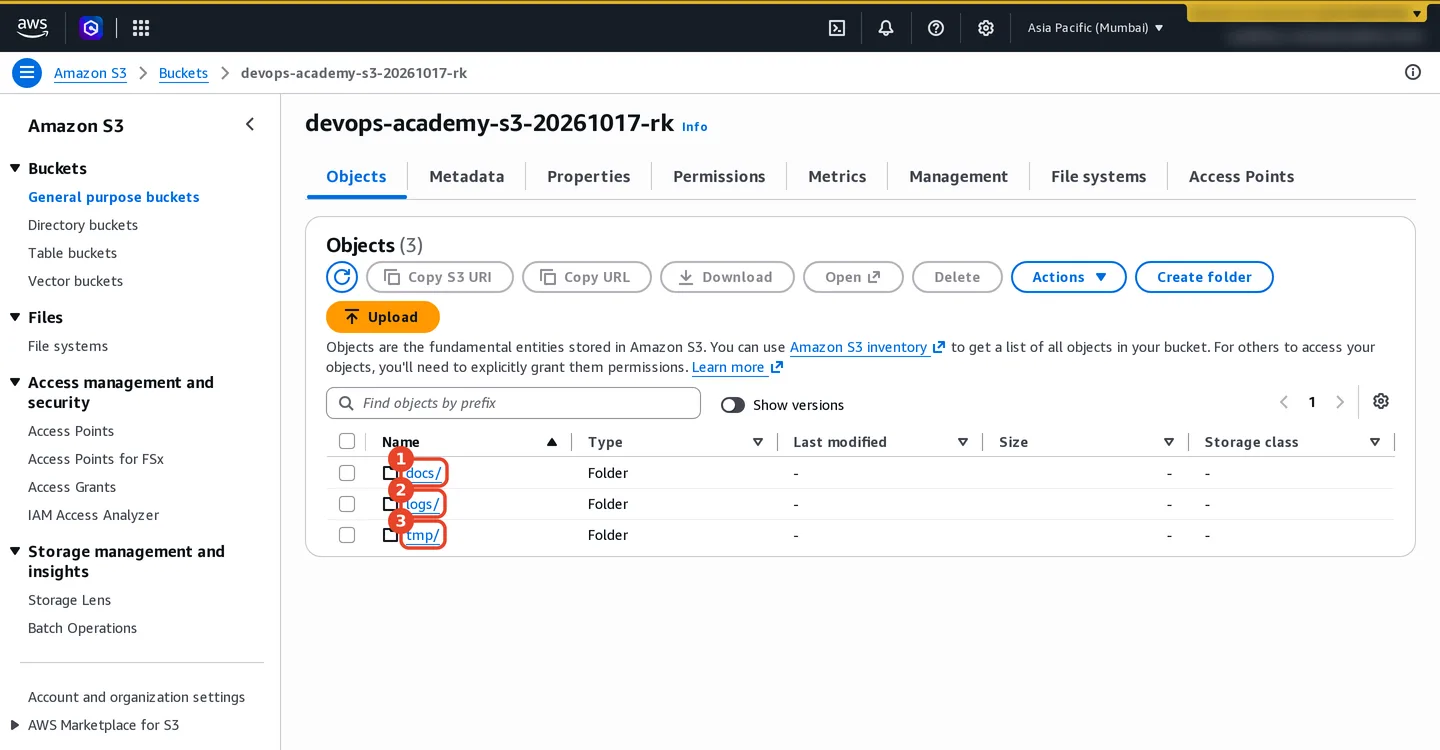Screen dimensions: 1440x750
Task: Launch the CloudShell terminal icon
Action: 837,28
